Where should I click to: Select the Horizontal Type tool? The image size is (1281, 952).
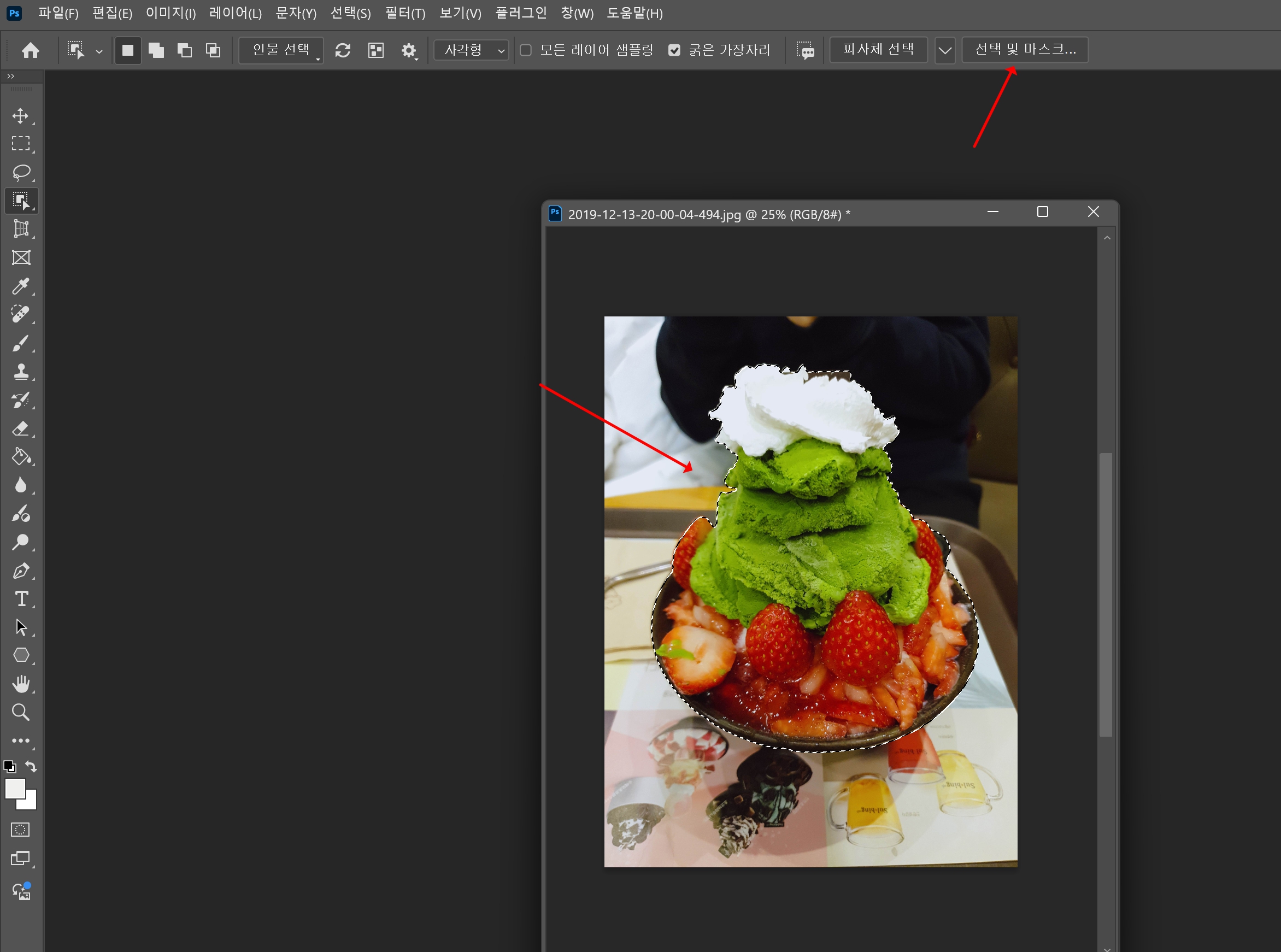[21, 600]
